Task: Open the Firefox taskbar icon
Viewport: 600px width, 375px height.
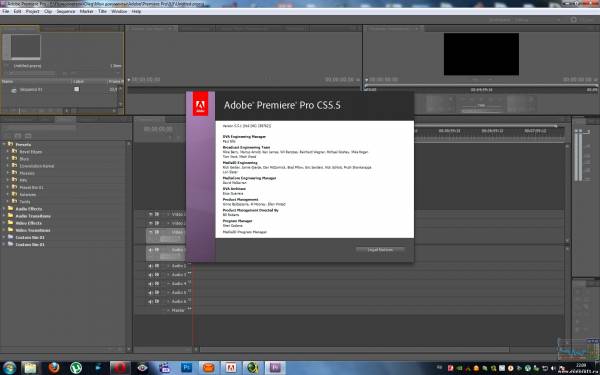Action: click(x=54, y=368)
